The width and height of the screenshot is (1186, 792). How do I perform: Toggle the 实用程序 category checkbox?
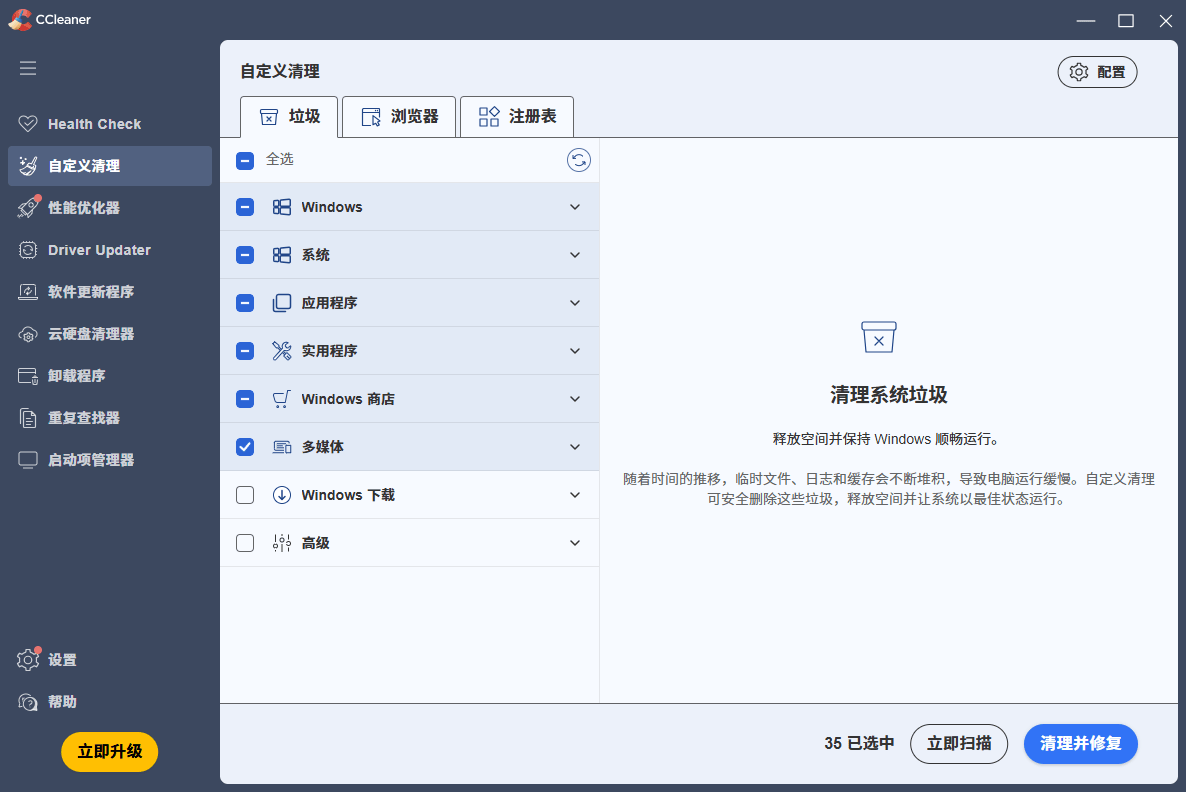[x=245, y=350]
